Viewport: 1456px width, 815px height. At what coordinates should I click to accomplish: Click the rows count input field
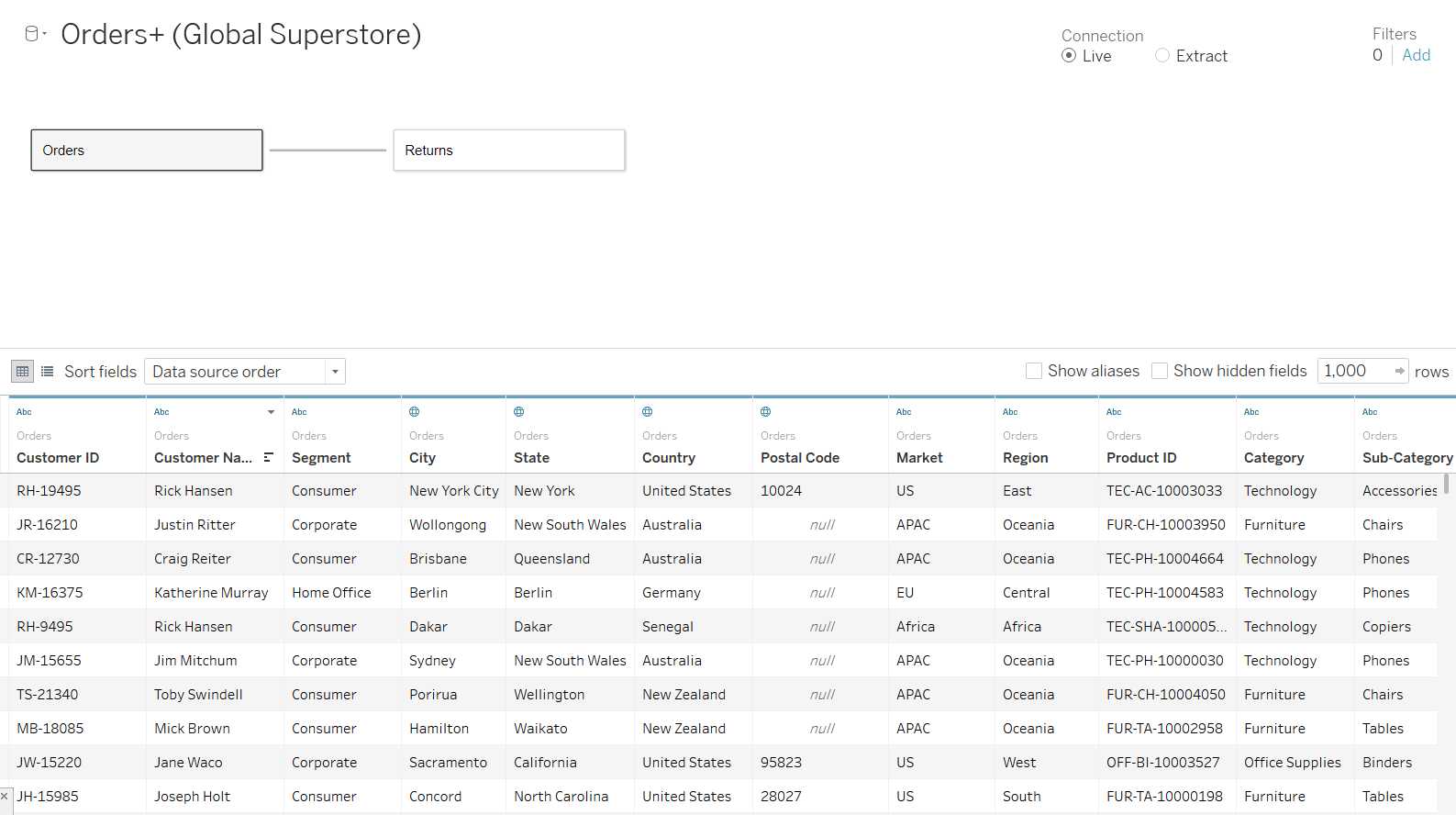pos(1354,371)
